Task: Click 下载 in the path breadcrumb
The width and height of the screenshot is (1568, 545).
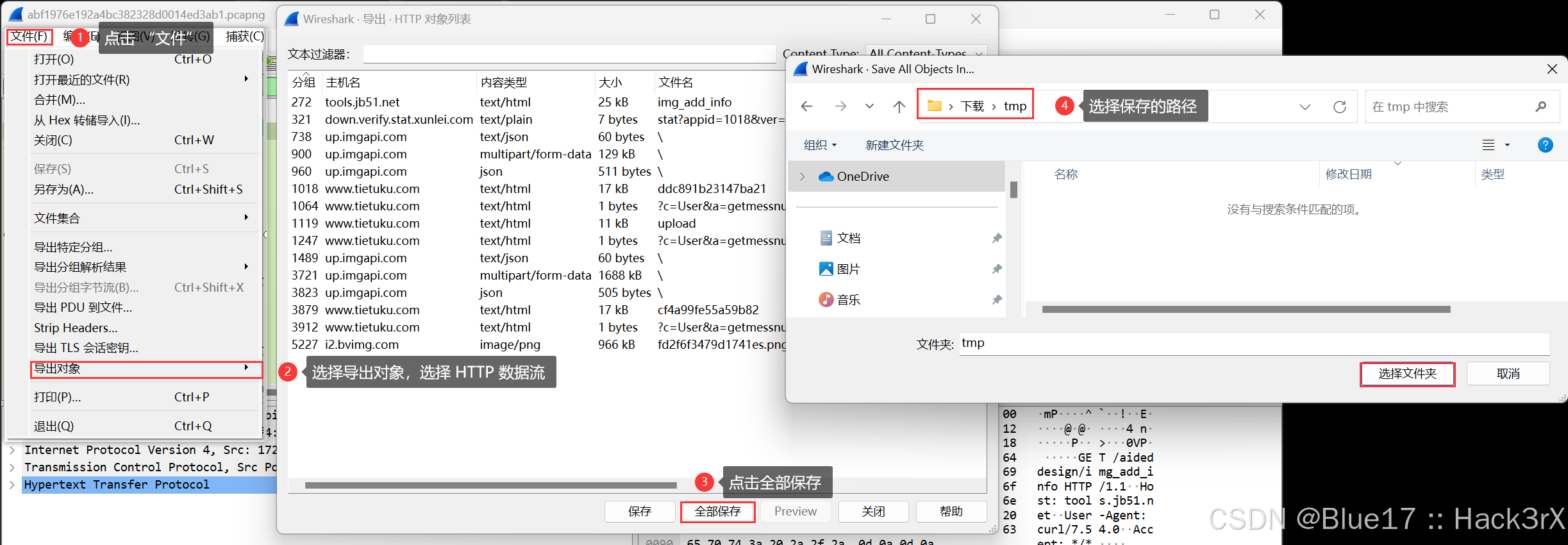Action: click(x=972, y=106)
